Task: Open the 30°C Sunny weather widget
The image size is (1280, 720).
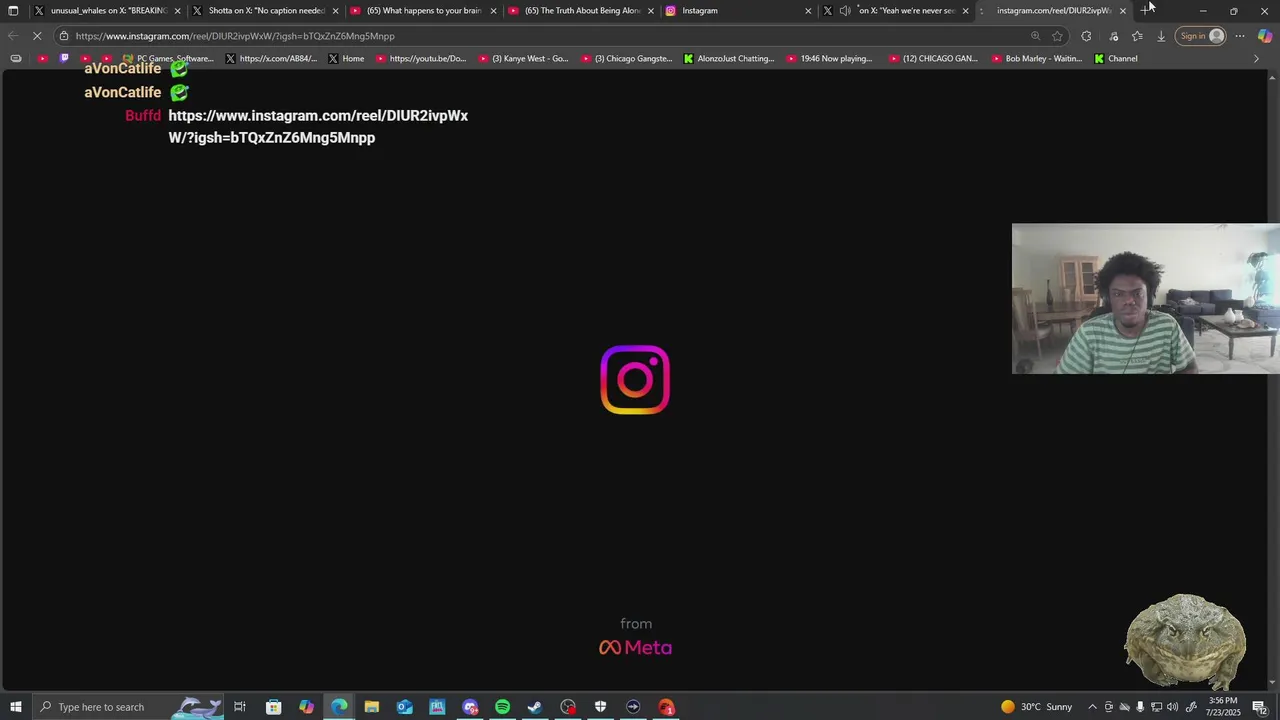Action: 1037,707
